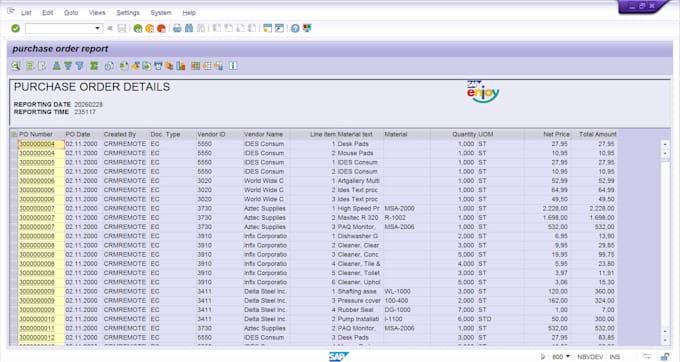Screen dimensions: 680x362
Task: Open the List menu
Action: 26,13
